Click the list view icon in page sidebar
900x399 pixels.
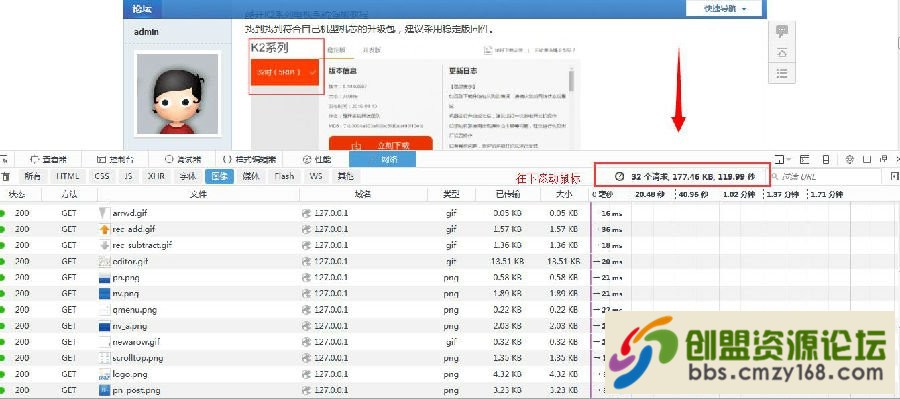(781, 73)
